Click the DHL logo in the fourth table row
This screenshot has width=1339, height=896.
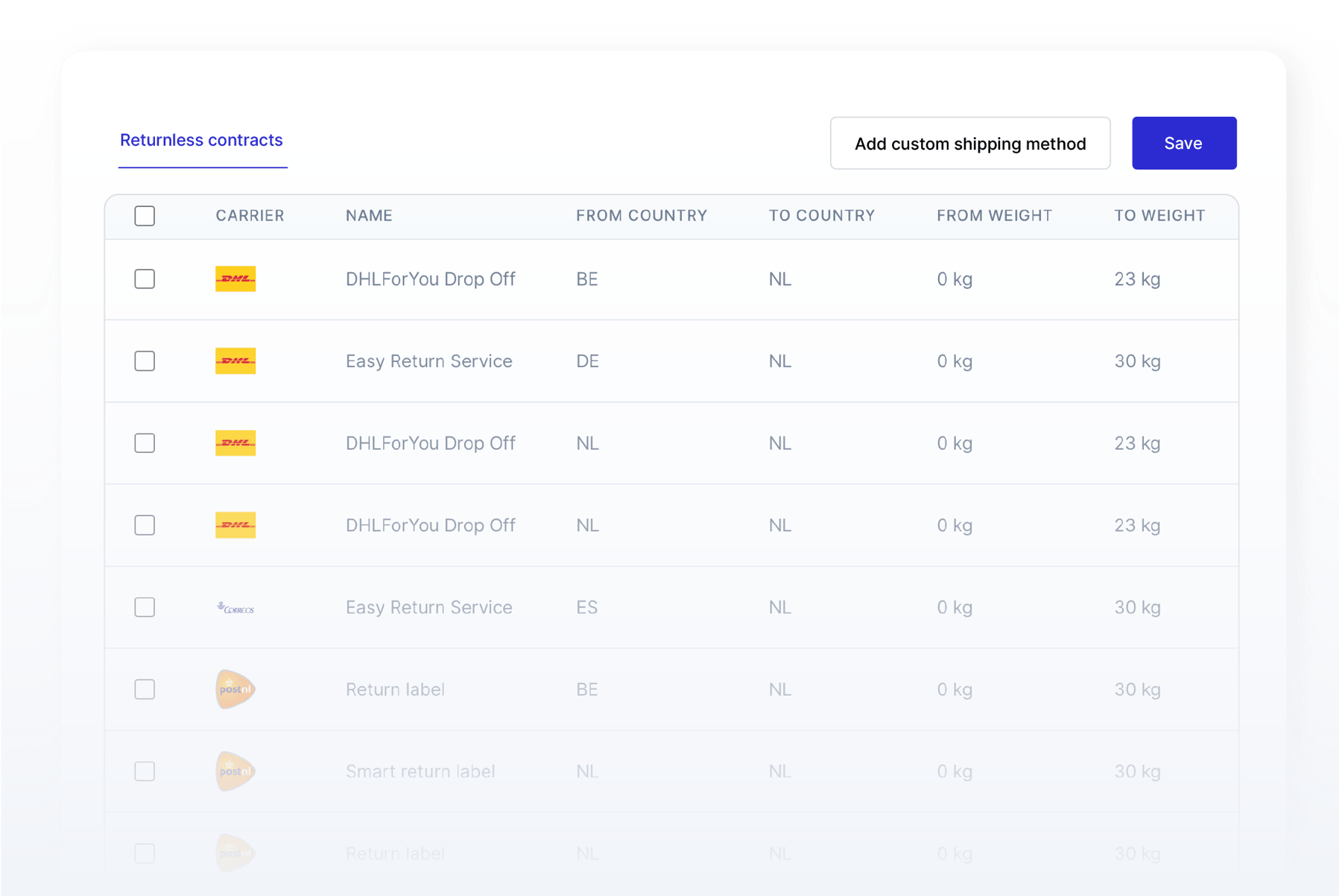pyautogui.click(x=235, y=525)
